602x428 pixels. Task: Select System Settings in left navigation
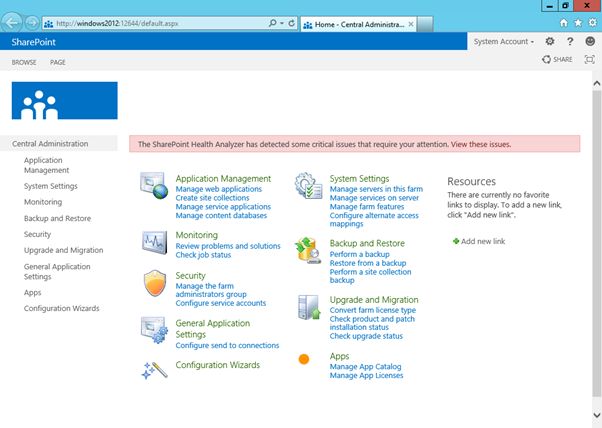pyautogui.click(x=51, y=186)
